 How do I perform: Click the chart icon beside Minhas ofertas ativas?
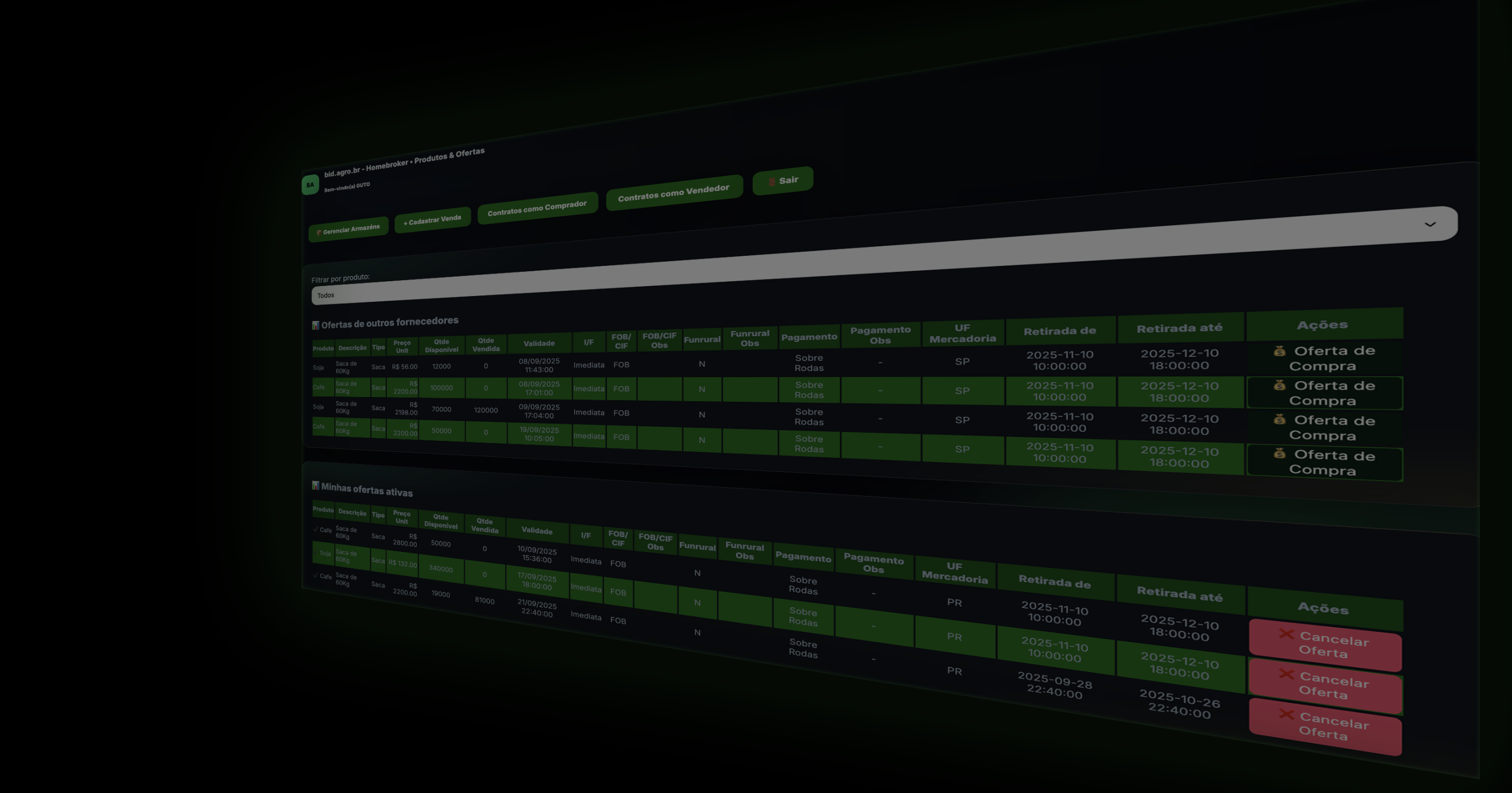[315, 486]
